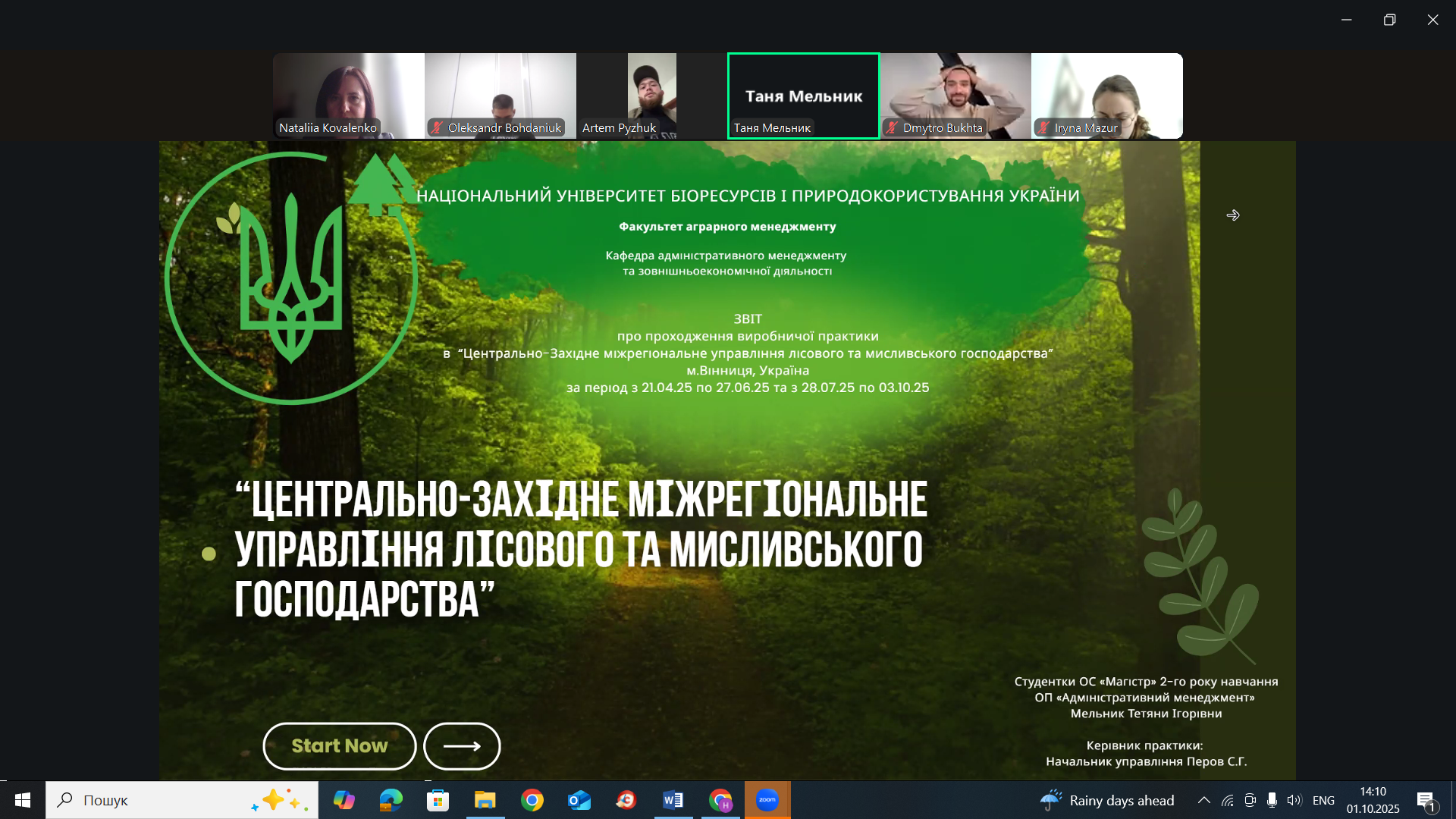Open Zoom from the taskbar
Viewport: 1456px width, 819px height.
coord(767,800)
